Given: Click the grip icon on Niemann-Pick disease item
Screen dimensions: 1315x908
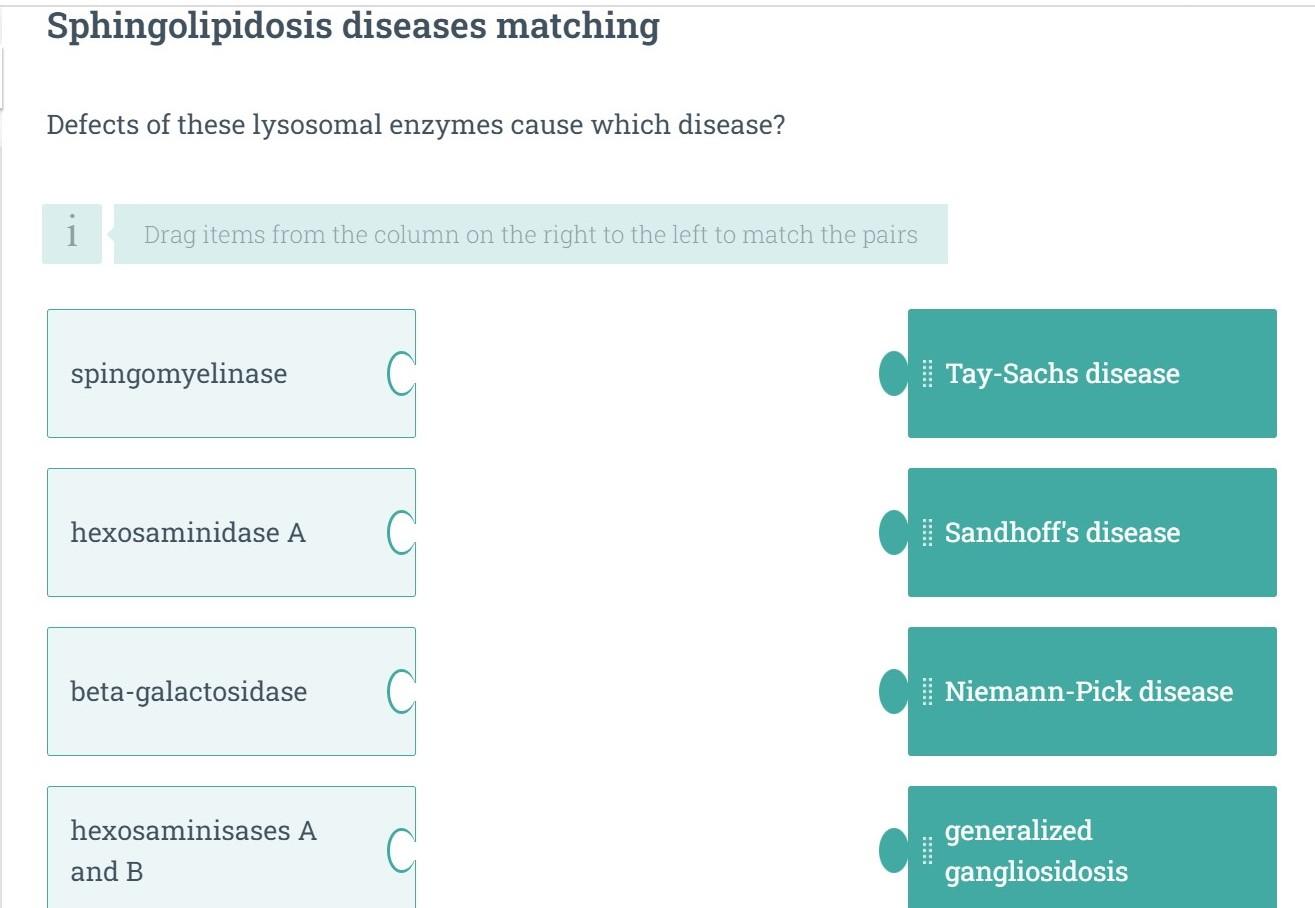Looking at the screenshot, I should 926,691.
